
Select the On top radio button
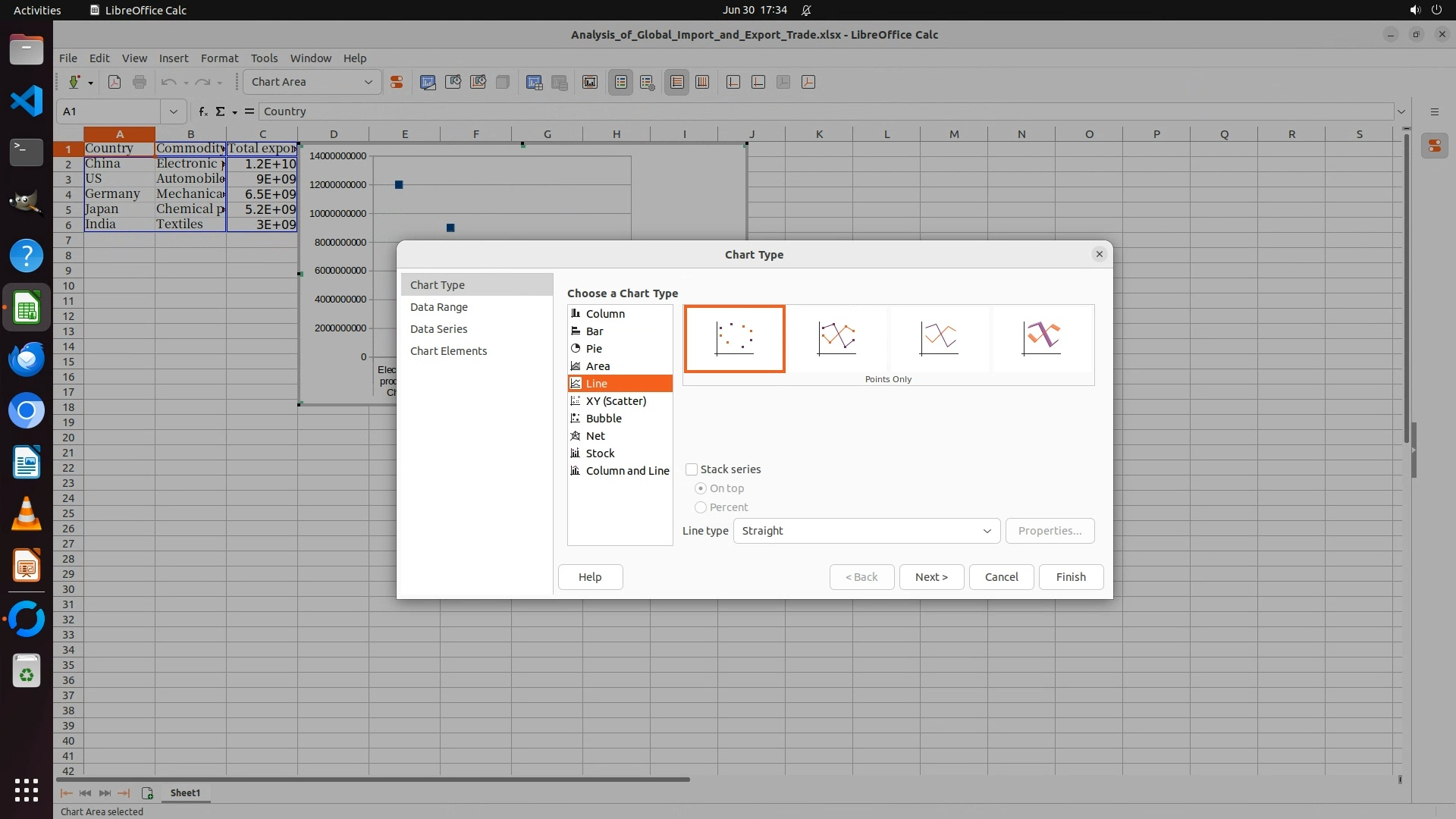click(701, 488)
